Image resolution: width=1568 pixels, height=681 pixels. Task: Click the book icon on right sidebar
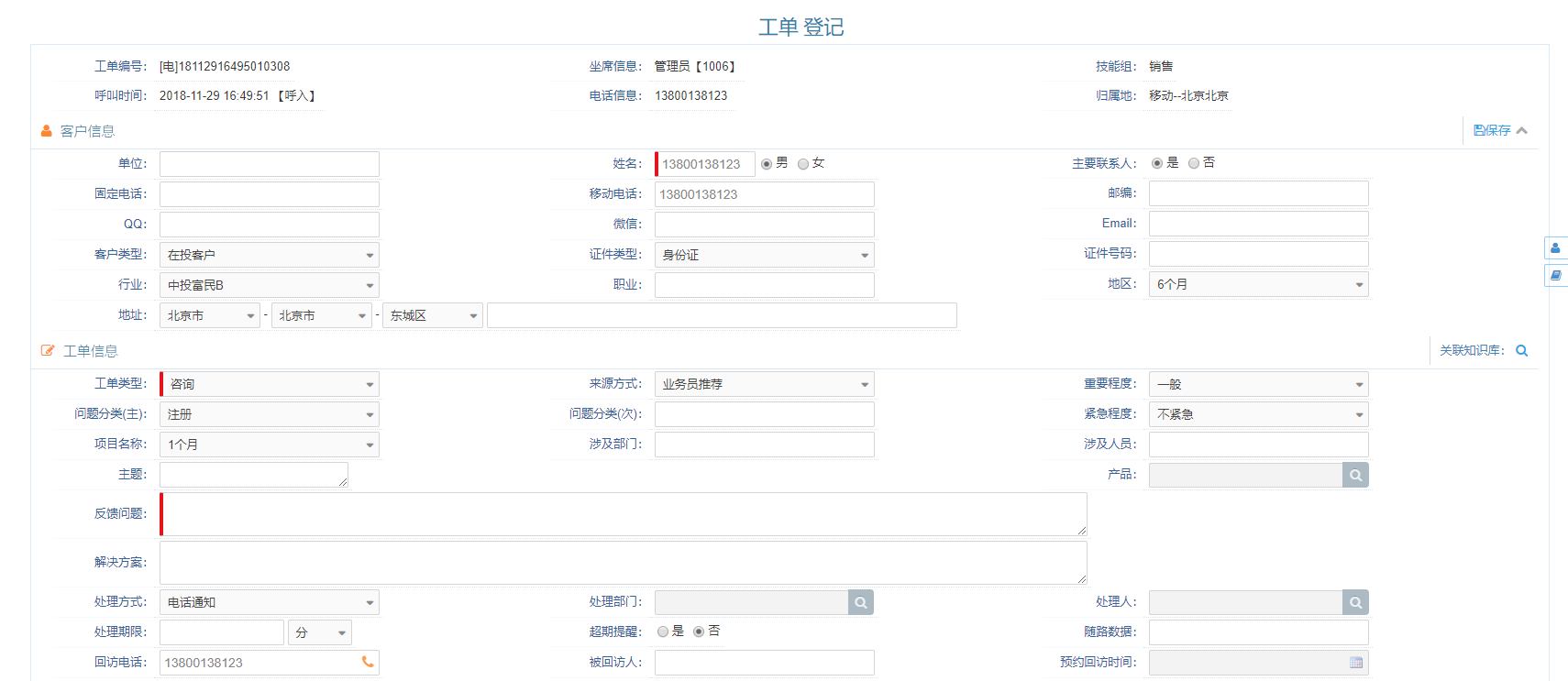click(1555, 275)
